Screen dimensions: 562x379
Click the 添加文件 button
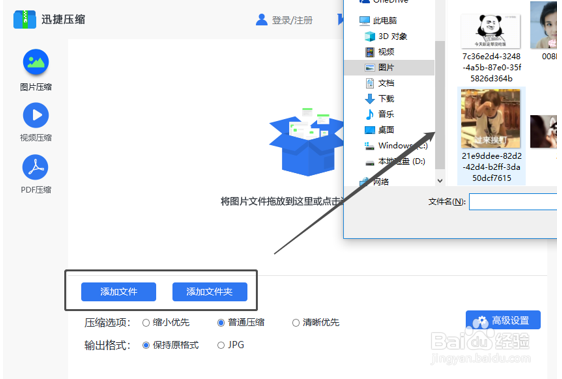click(x=119, y=292)
